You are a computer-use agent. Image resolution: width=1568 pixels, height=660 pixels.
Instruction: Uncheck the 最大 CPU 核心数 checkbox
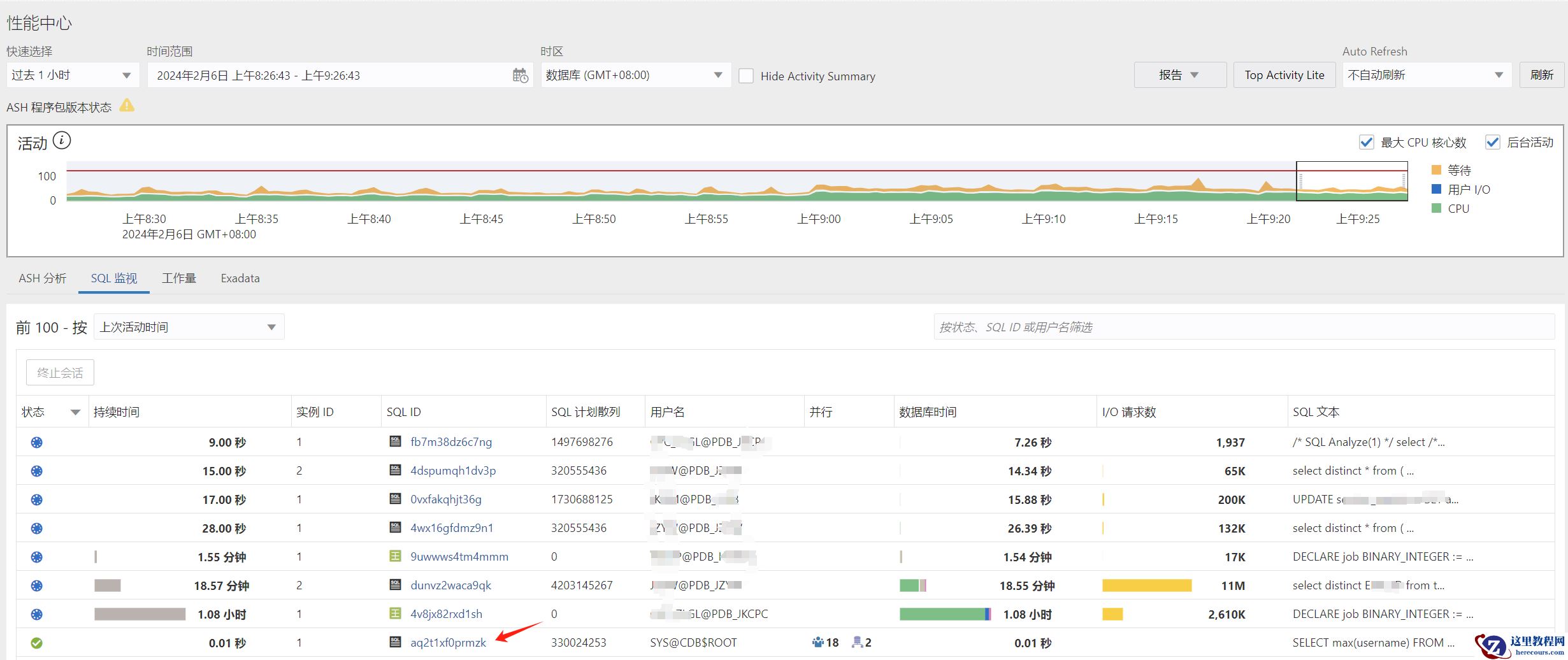(1366, 142)
